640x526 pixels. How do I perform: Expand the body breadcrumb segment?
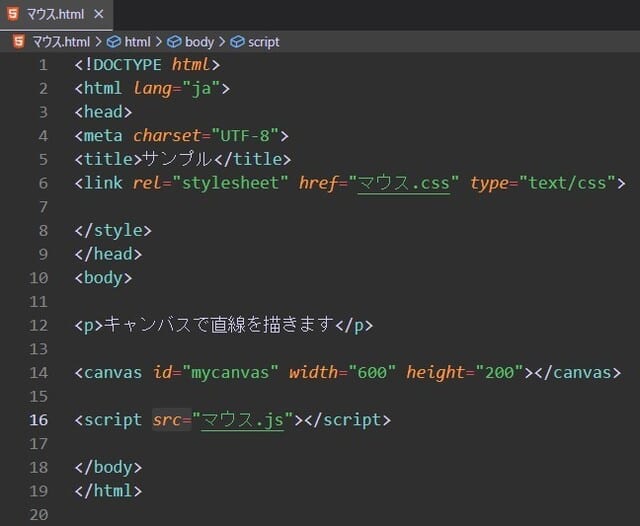(x=199, y=42)
